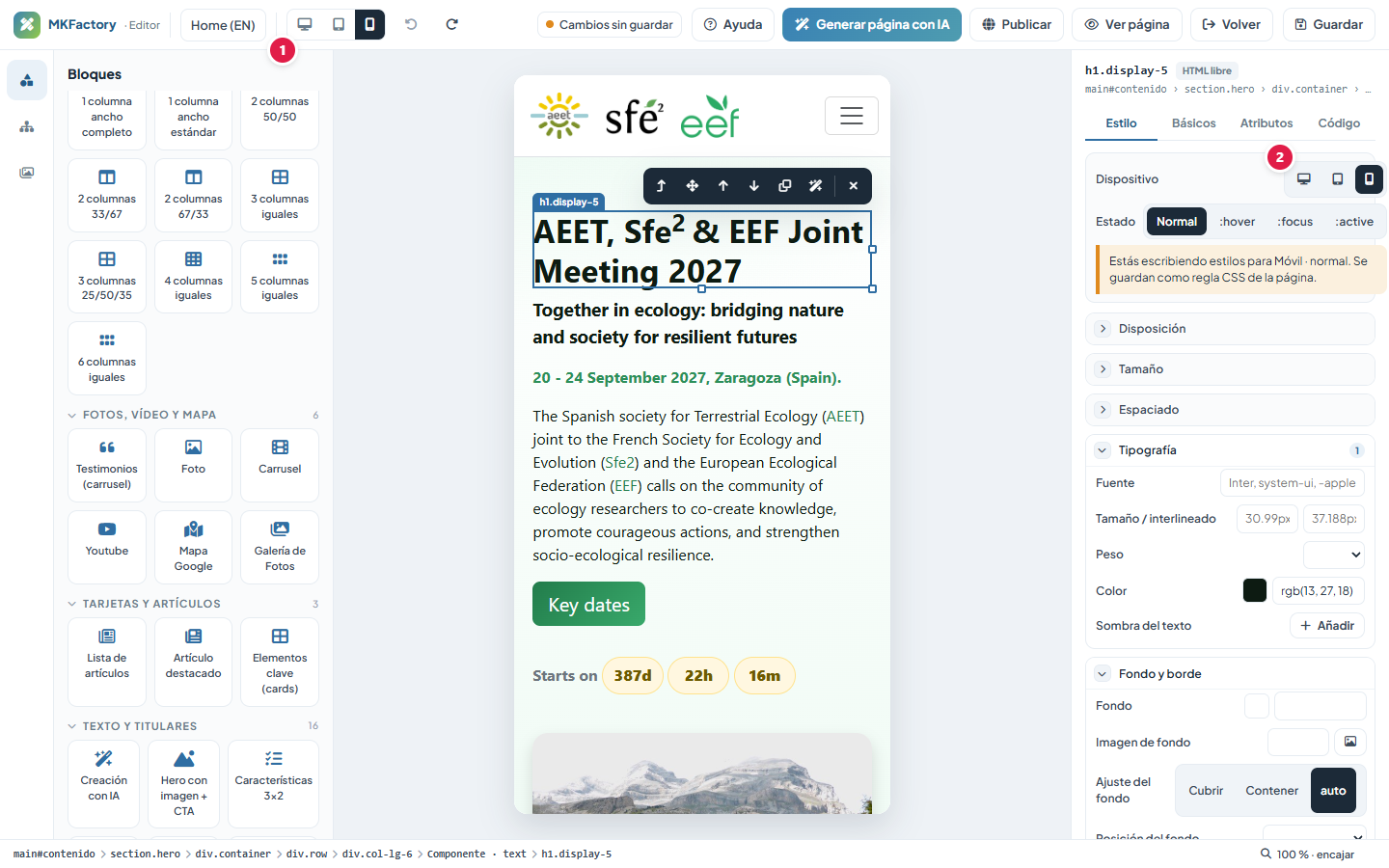Expand the Disposición section
Screen dimensions: 1389x868
tap(1230, 329)
